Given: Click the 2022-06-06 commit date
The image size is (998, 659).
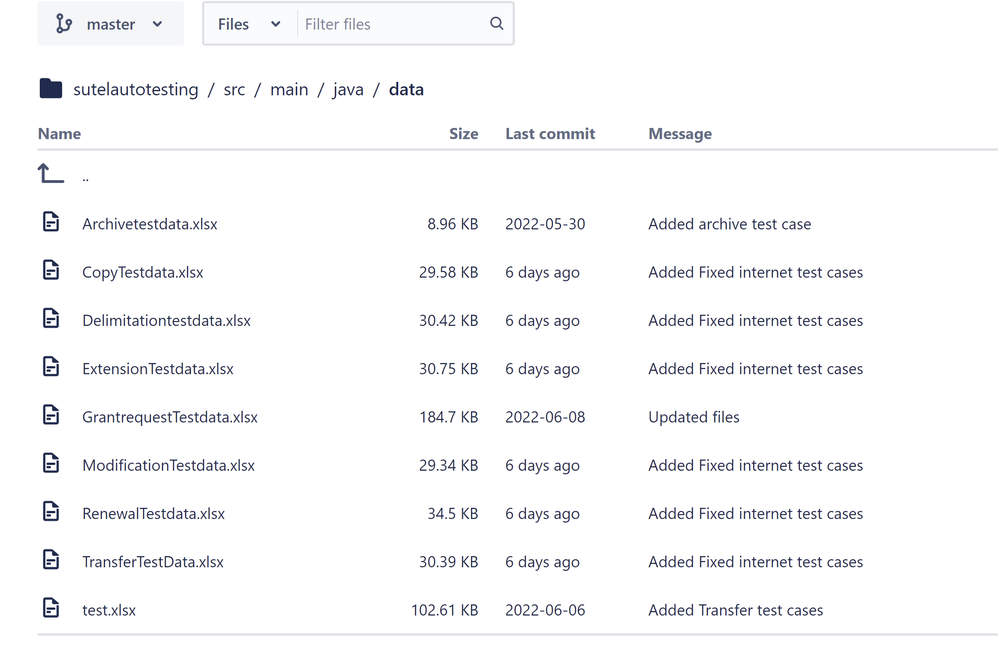Looking at the screenshot, I should [x=545, y=611].
